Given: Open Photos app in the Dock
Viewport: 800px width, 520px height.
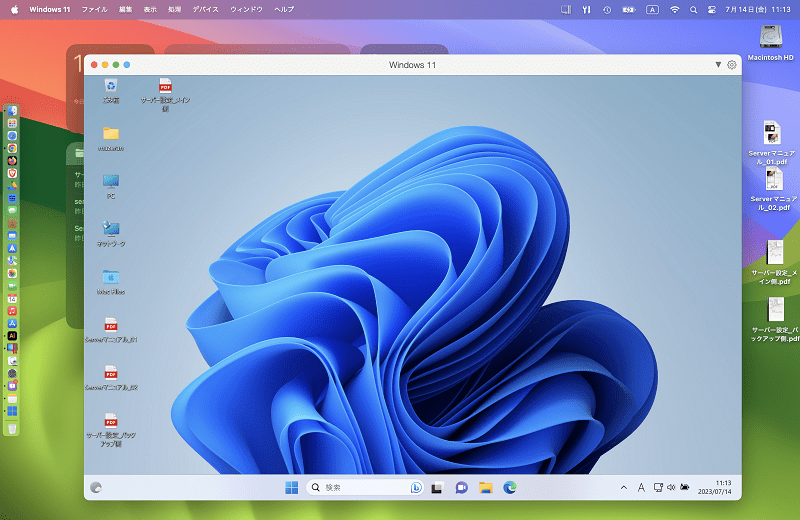Looking at the screenshot, I should (x=12, y=273).
